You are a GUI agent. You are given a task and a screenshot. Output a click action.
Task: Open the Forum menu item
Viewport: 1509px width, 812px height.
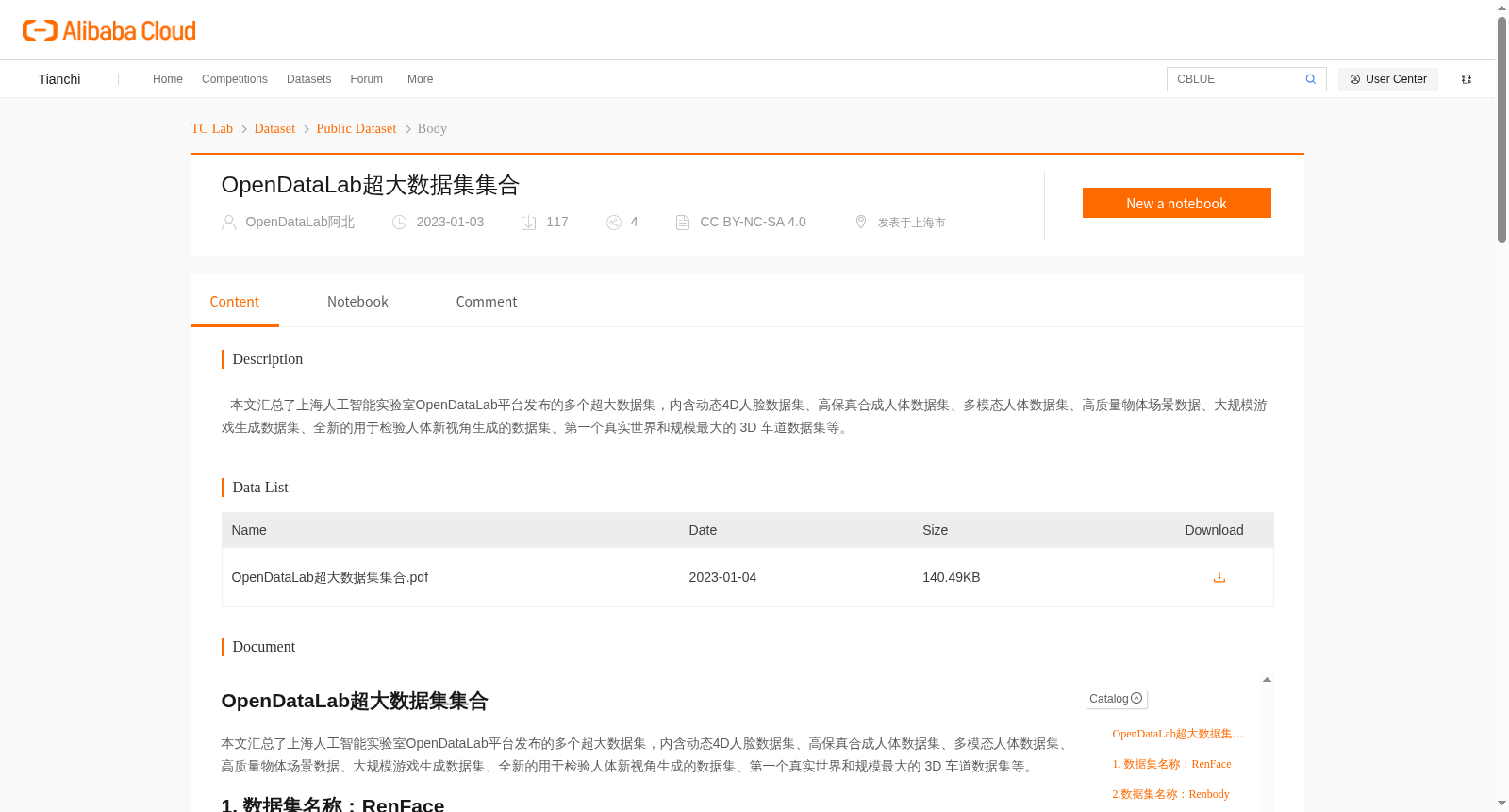(367, 79)
